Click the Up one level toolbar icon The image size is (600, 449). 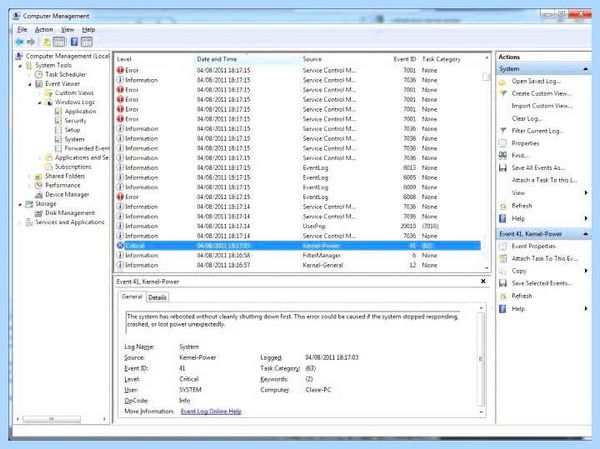pyautogui.click(x=46, y=42)
